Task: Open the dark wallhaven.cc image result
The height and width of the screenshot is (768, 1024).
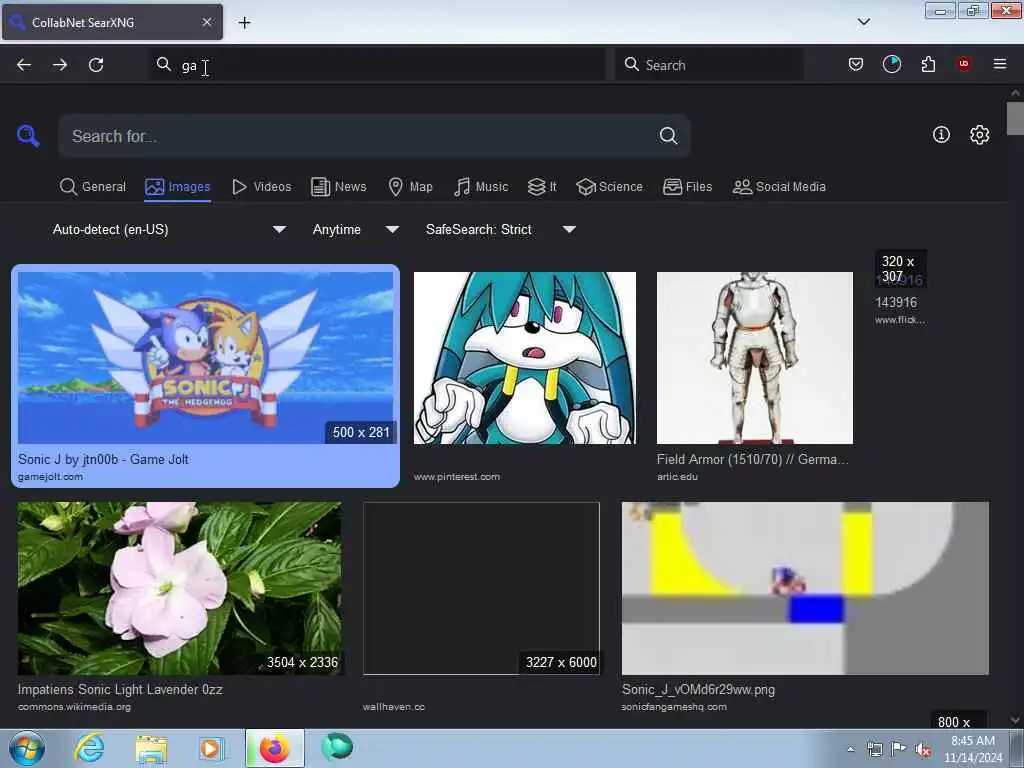Action: click(x=481, y=588)
